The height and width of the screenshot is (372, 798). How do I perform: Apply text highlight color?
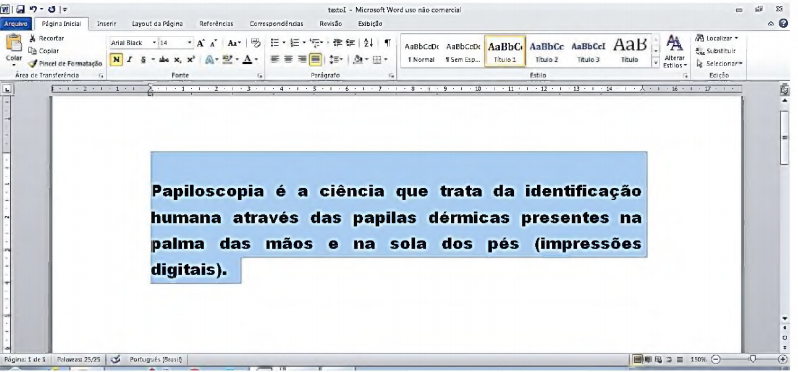click(227, 60)
